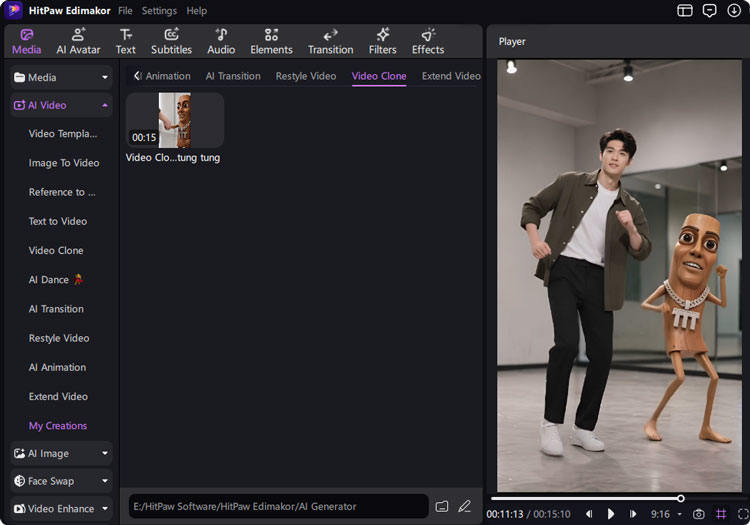Select Image To Video in sidebar
The height and width of the screenshot is (525, 750).
(64, 163)
